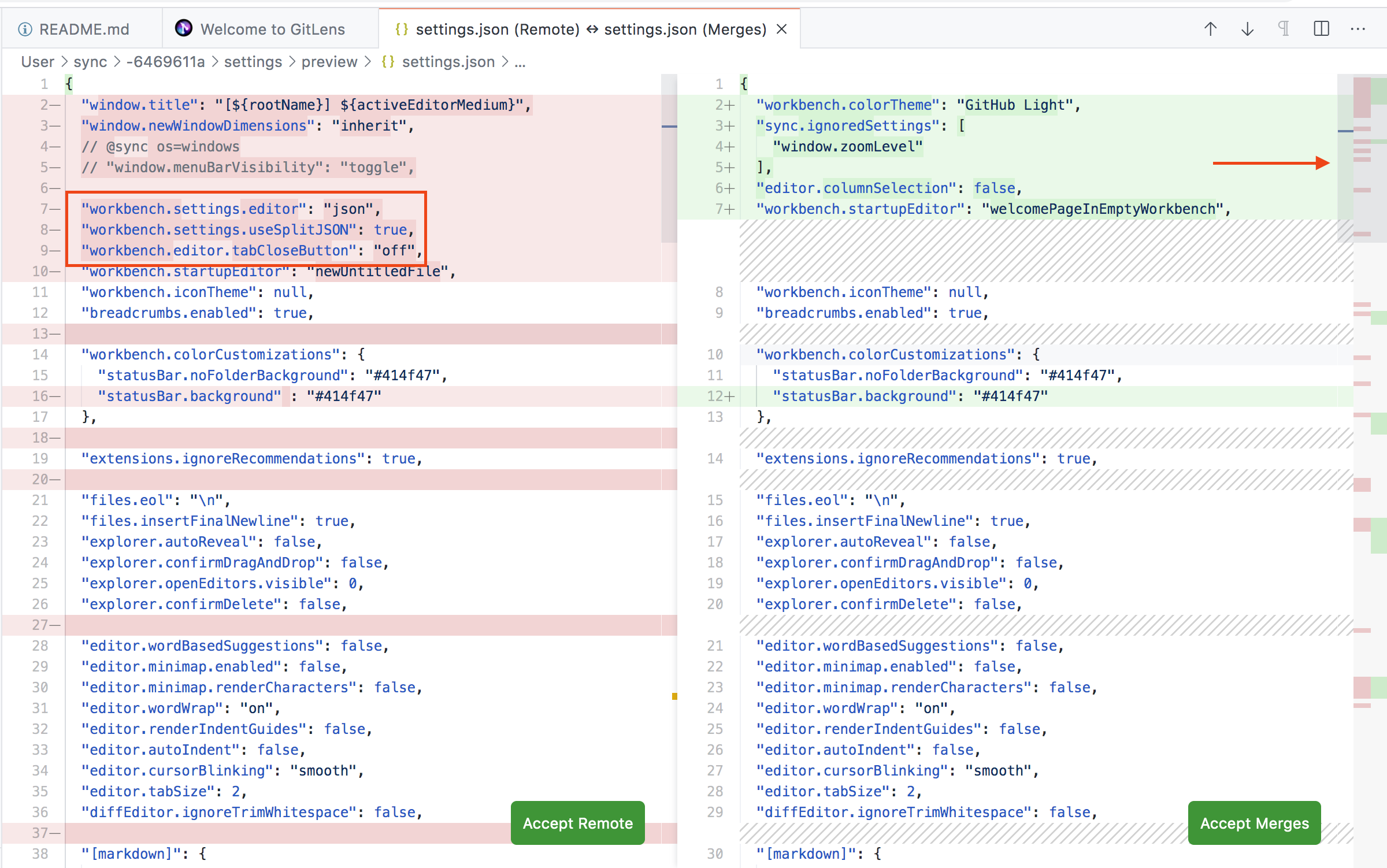The height and width of the screenshot is (868, 1387).
Task: Go to previous change arrow icon
Action: (1211, 29)
